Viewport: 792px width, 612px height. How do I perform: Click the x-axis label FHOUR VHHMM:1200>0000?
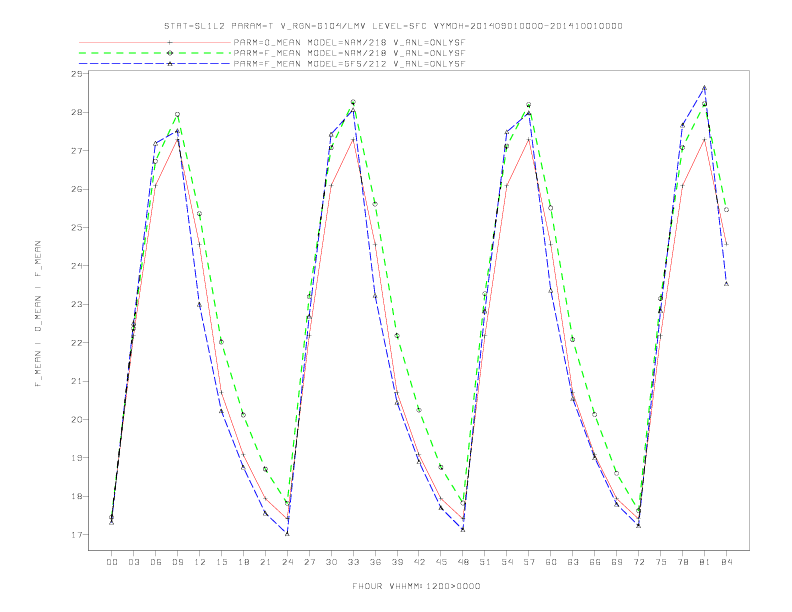pyautogui.click(x=416, y=586)
